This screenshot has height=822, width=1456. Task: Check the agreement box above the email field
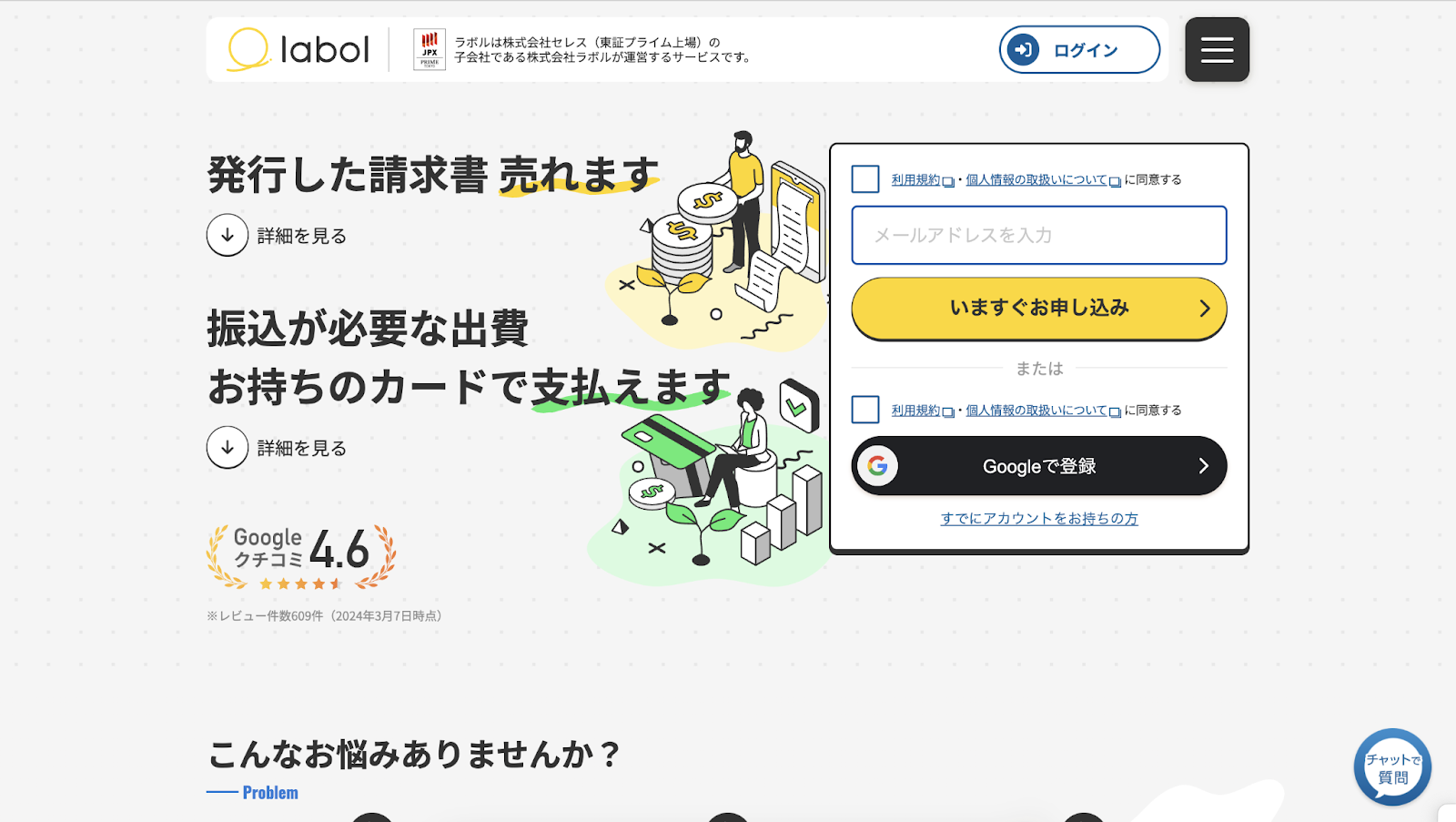pos(865,179)
